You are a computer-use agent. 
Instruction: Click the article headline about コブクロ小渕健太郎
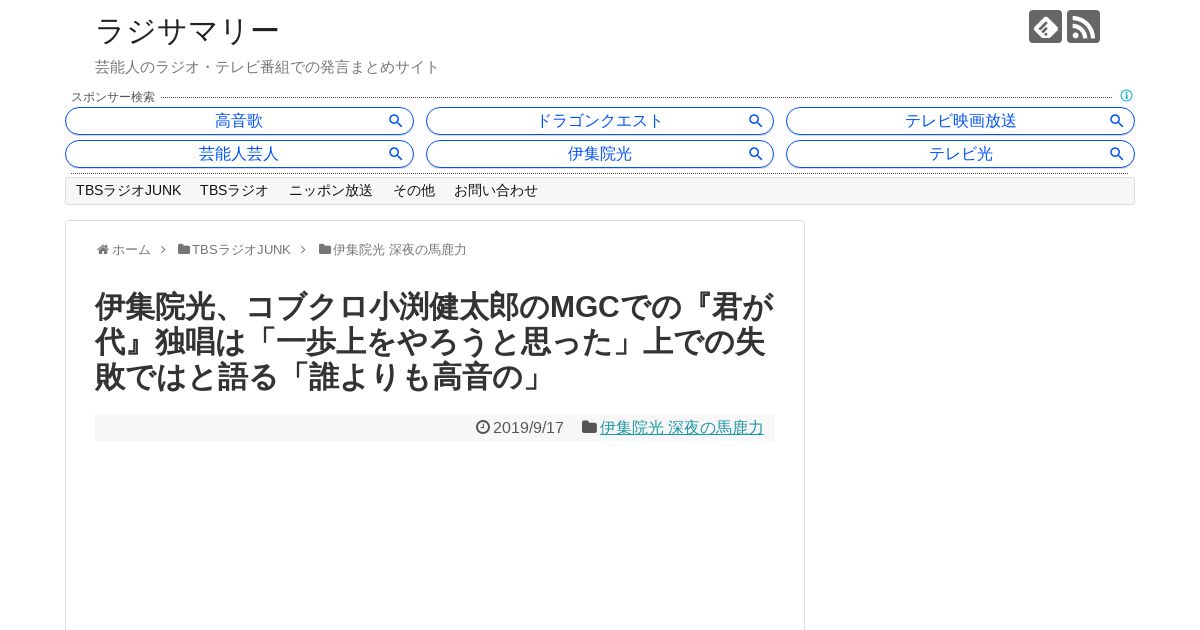tap(434, 342)
